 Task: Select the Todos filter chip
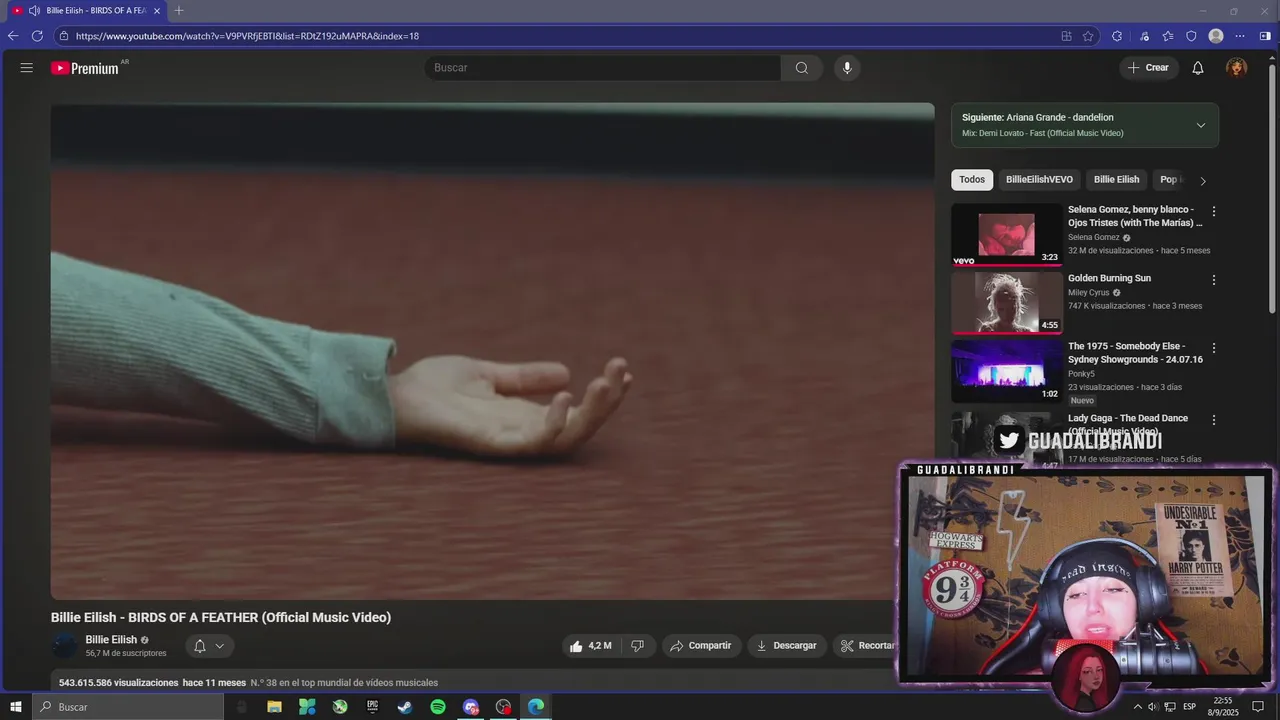pyautogui.click(x=972, y=180)
